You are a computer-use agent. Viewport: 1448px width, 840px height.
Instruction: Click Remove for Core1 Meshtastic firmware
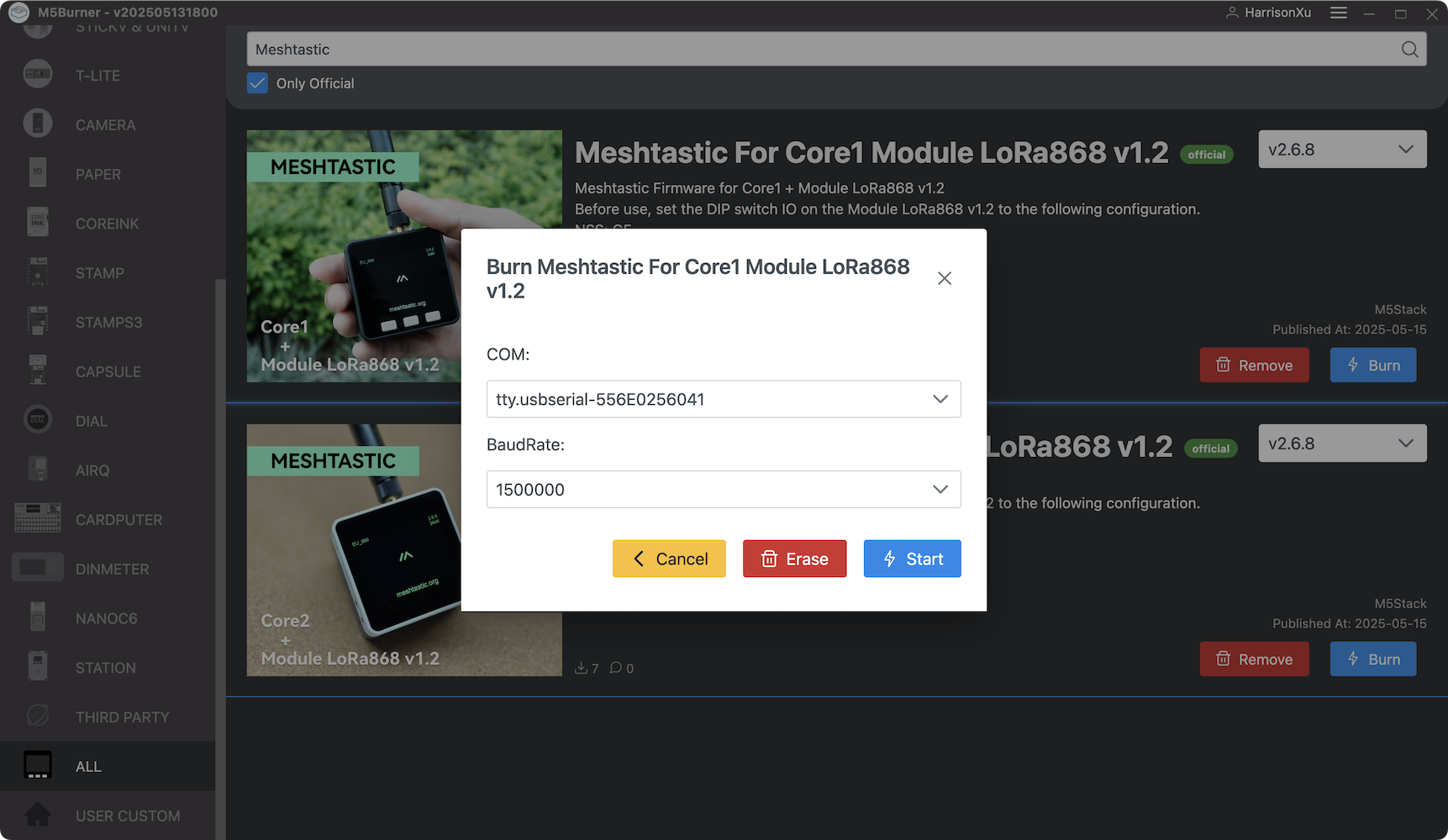tap(1254, 365)
